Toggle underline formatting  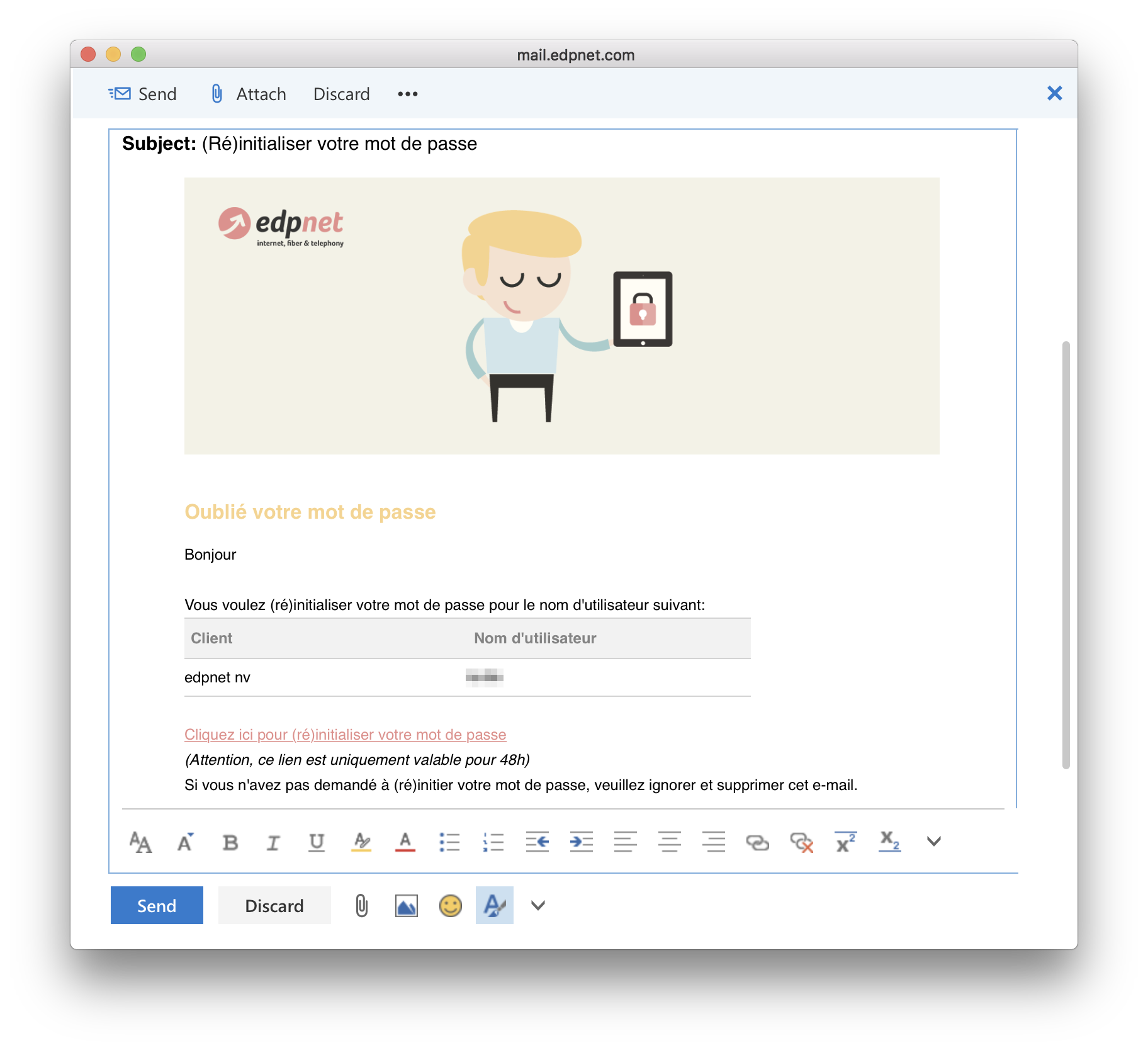point(317,842)
